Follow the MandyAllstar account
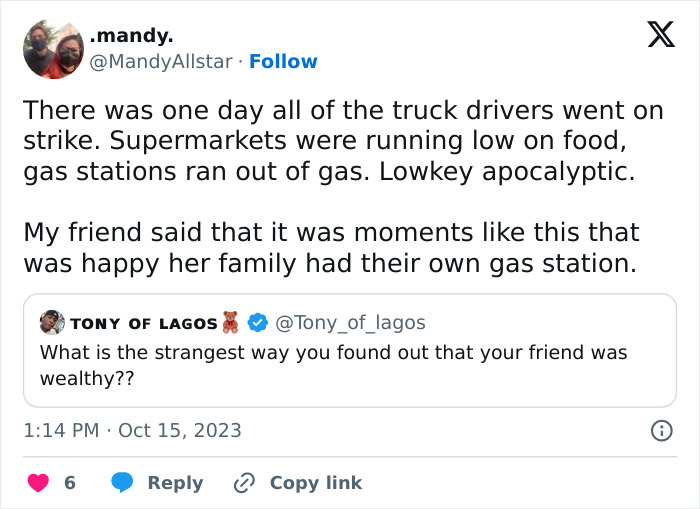This screenshot has width=700, height=509. point(283,62)
